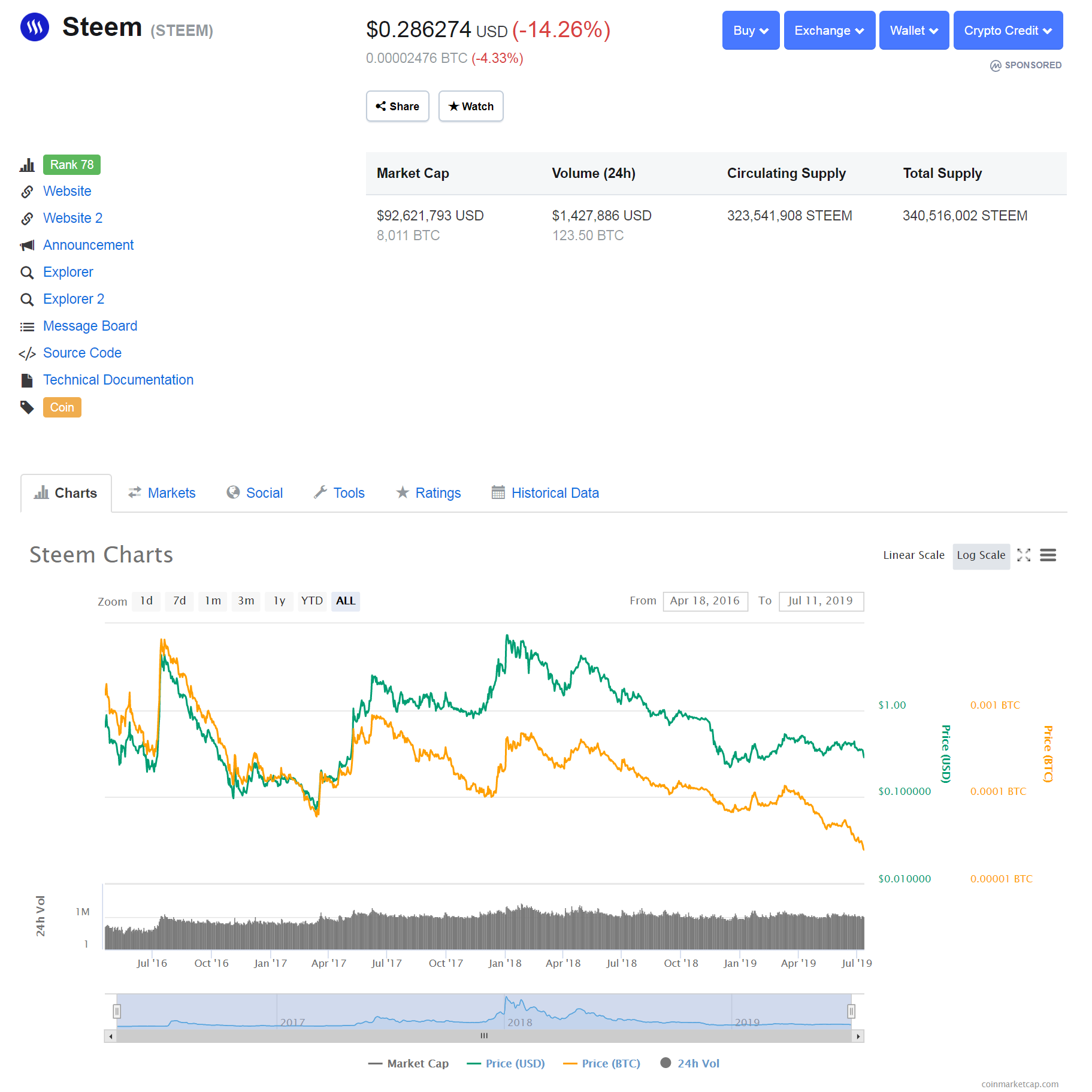Click the link icon beside Website 2
This screenshot has height=1092, width=1092.
click(x=27, y=219)
